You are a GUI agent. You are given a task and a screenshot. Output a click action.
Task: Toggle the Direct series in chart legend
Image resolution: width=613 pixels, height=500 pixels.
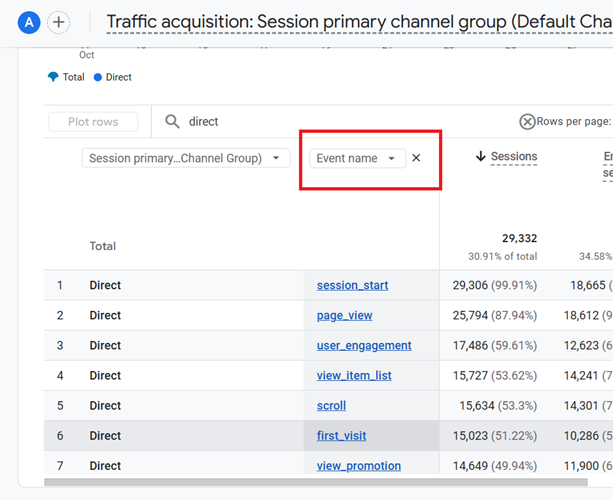[x=113, y=77]
